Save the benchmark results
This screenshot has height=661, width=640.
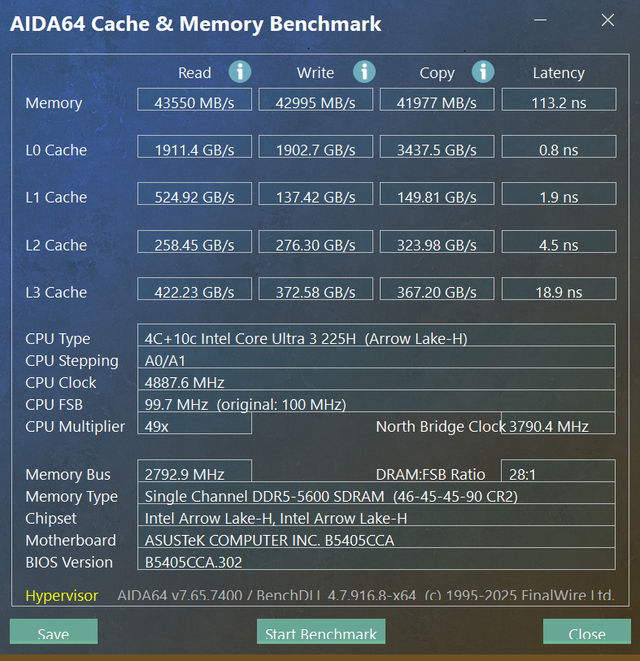tap(54, 631)
